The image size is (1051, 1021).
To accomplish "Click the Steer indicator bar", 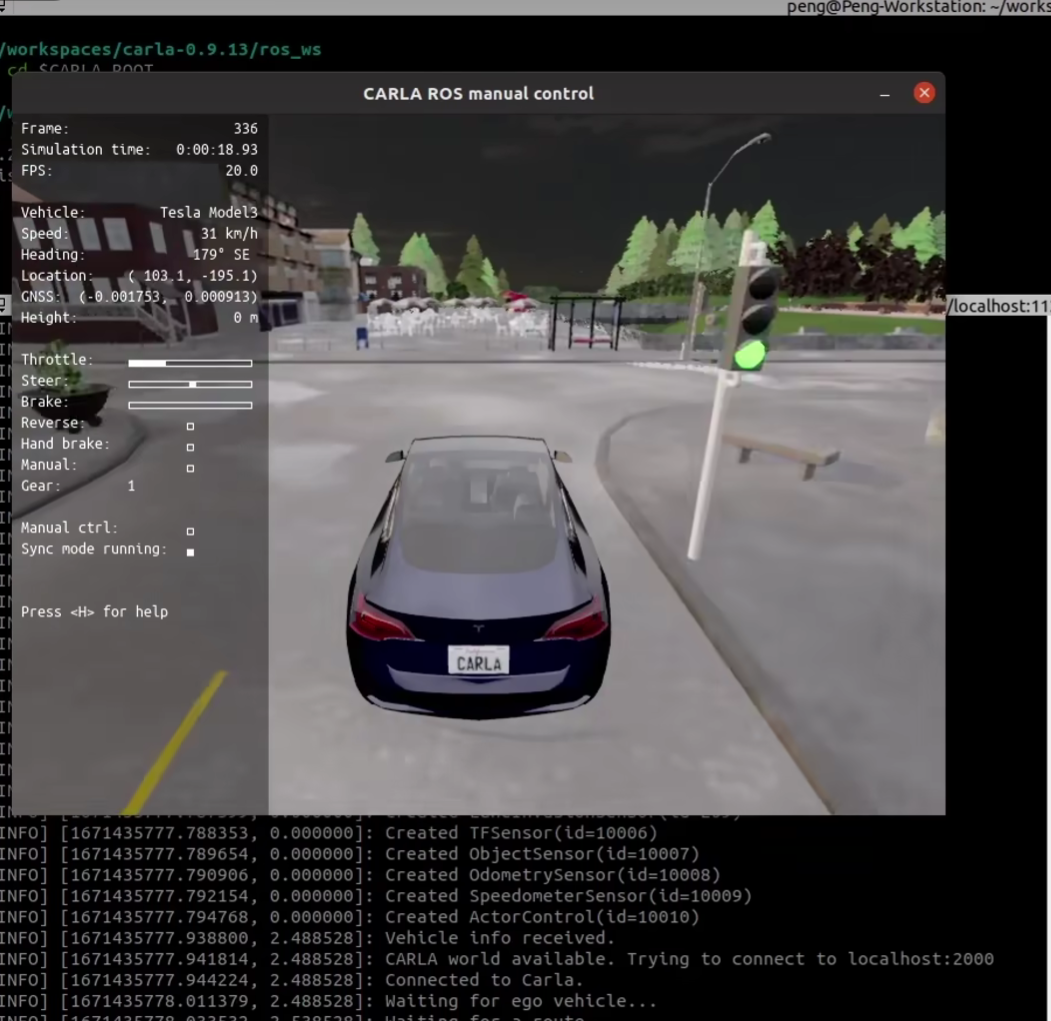I will click(x=190, y=384).
